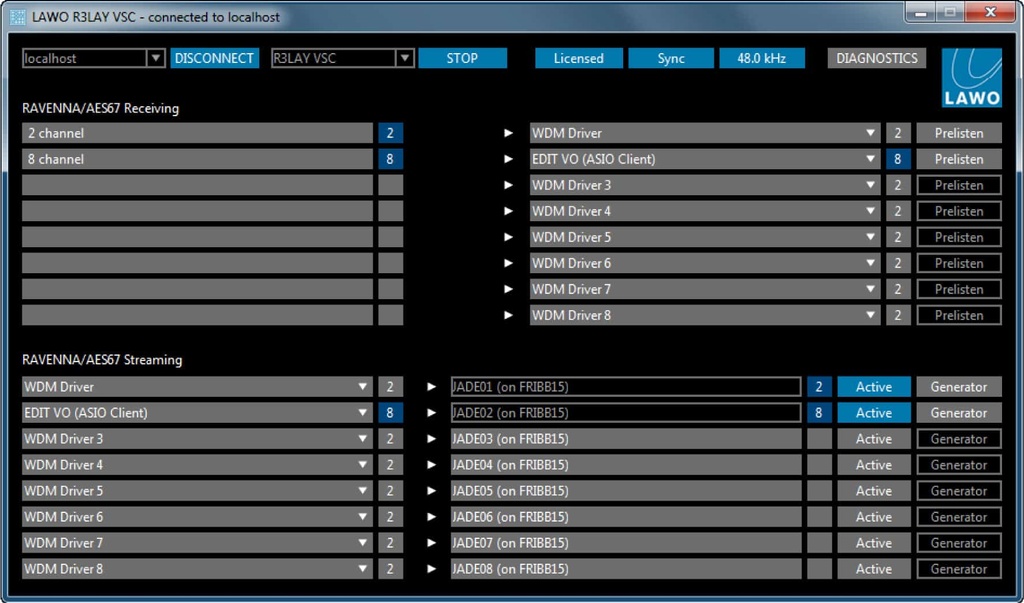Click Generator for JADE01 stream
Viewport: 1024px width, 603px height.
959,387
